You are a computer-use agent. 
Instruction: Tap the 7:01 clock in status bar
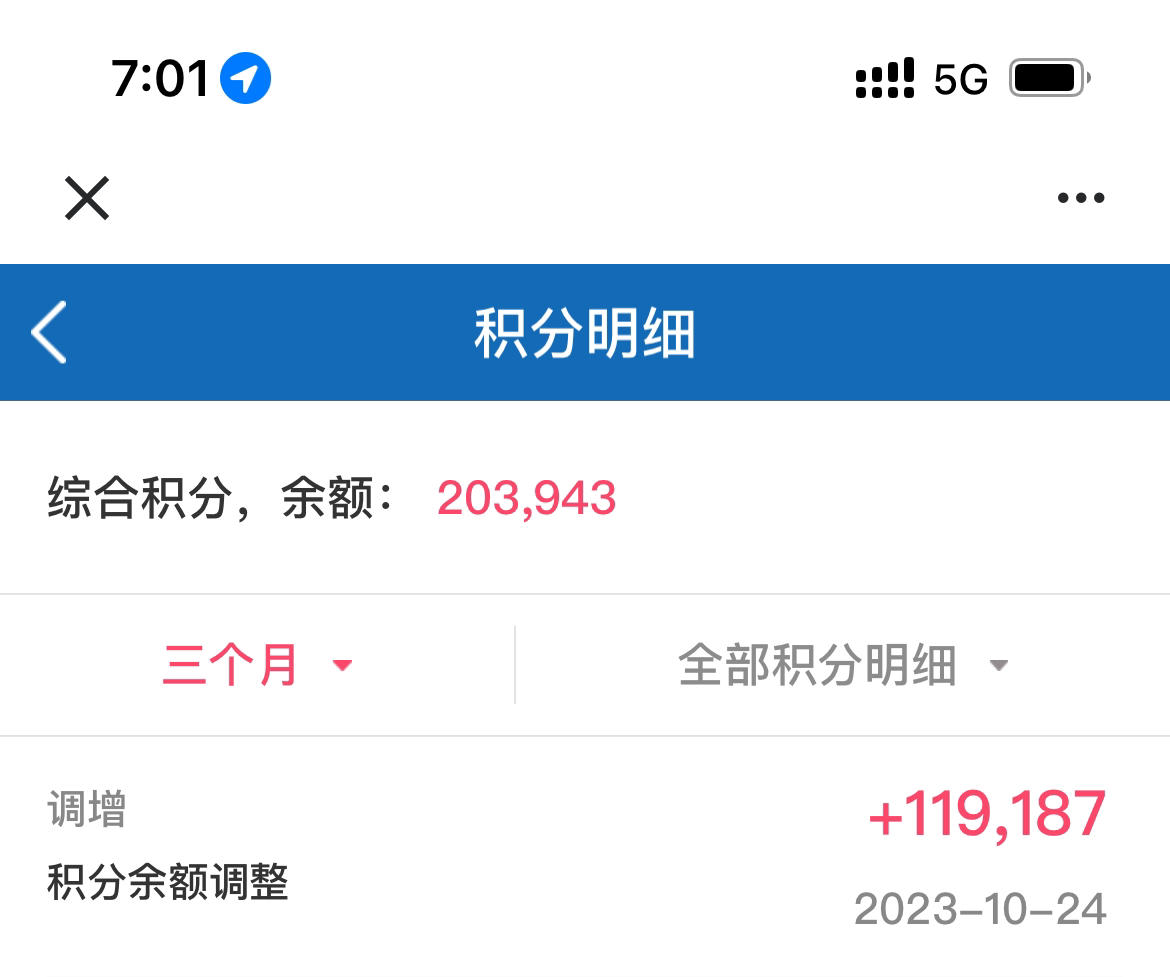tap(160, 78)
